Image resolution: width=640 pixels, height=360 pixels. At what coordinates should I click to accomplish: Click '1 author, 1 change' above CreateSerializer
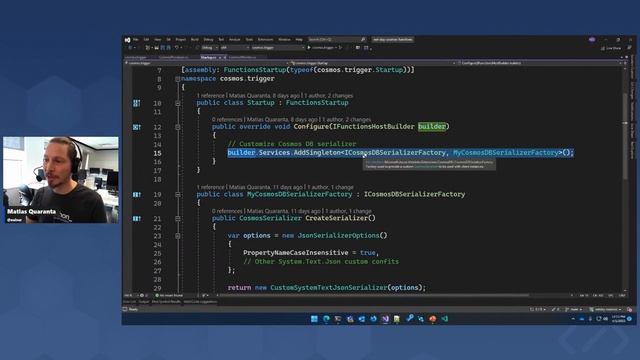pos(348,211)
